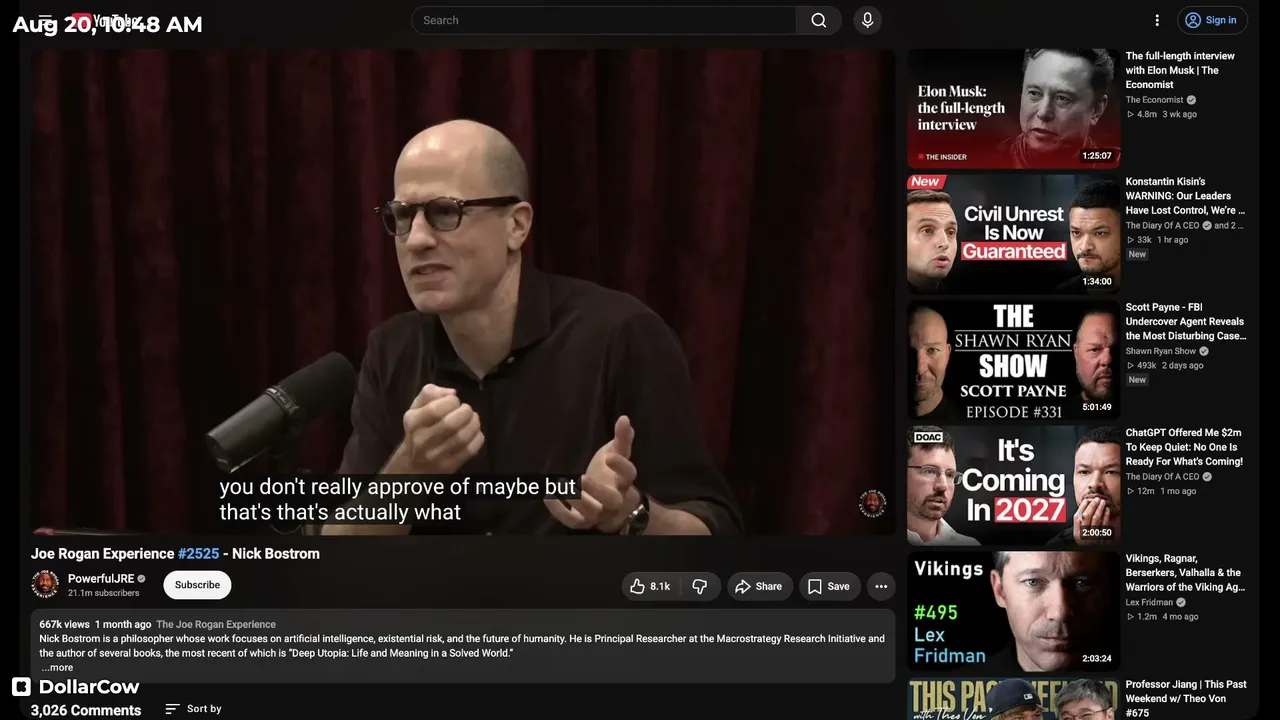
Task: Open title 'The full-length interview with Elon Musk'
Action: 1180,70
